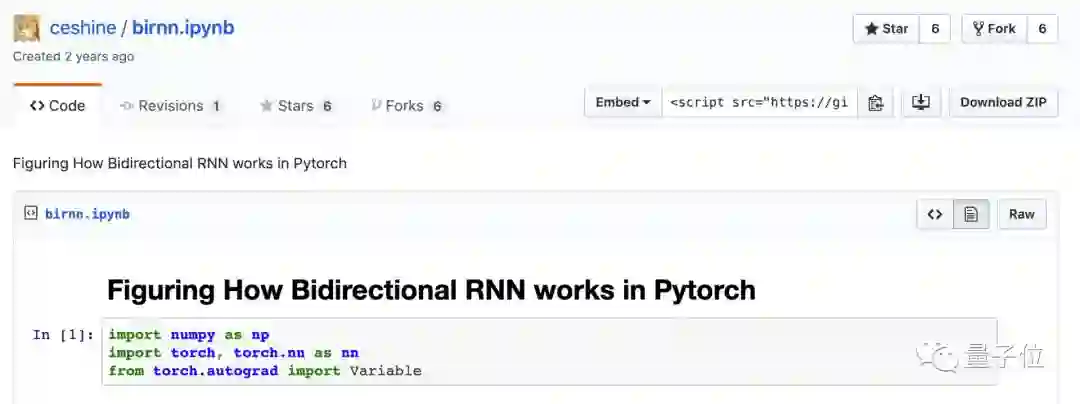Open ceshine profile link
Screen dimensions: 1080x404
(x=83, y=28)
